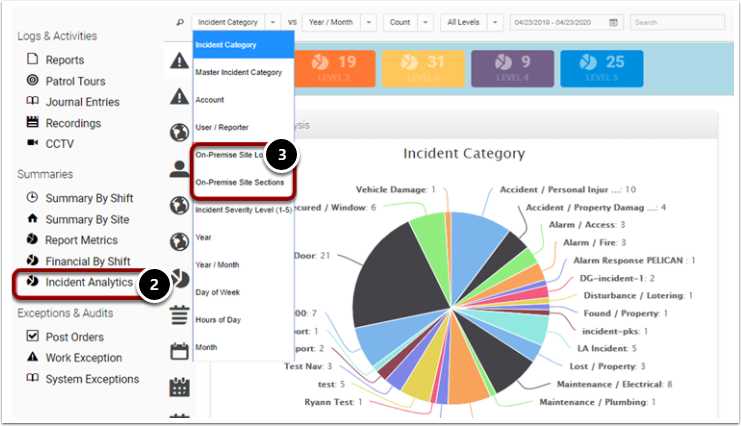
Task: Click the Summary By Shift clock icon
Action: (x=33, y=197)
